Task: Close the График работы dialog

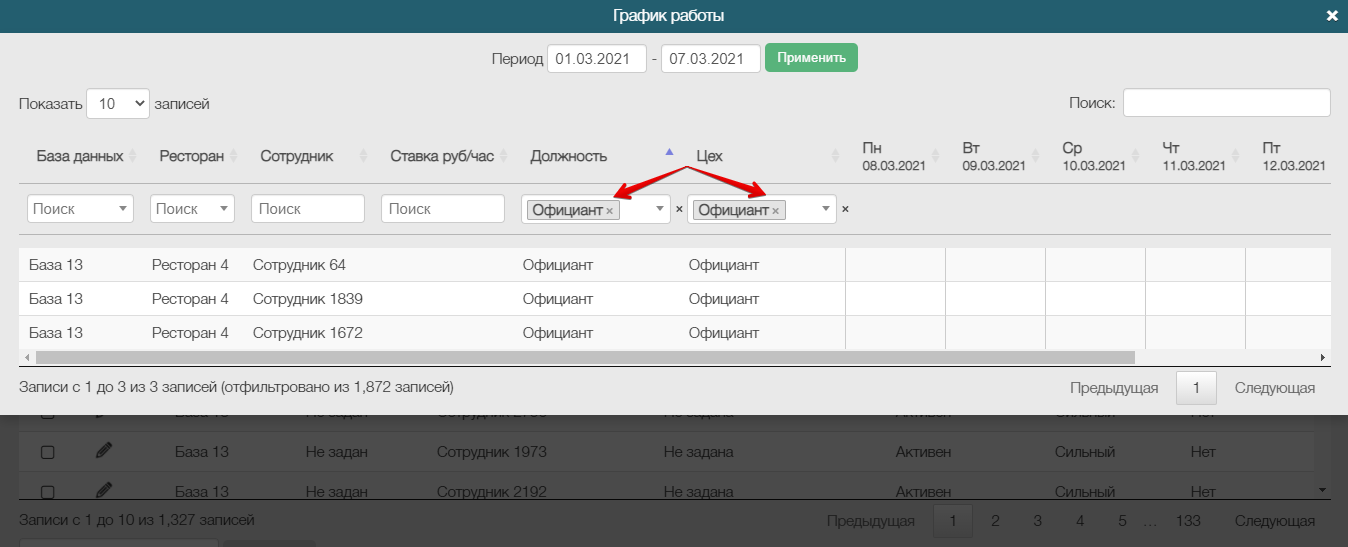Action: pyautogui.click(x=1331, y=16)
